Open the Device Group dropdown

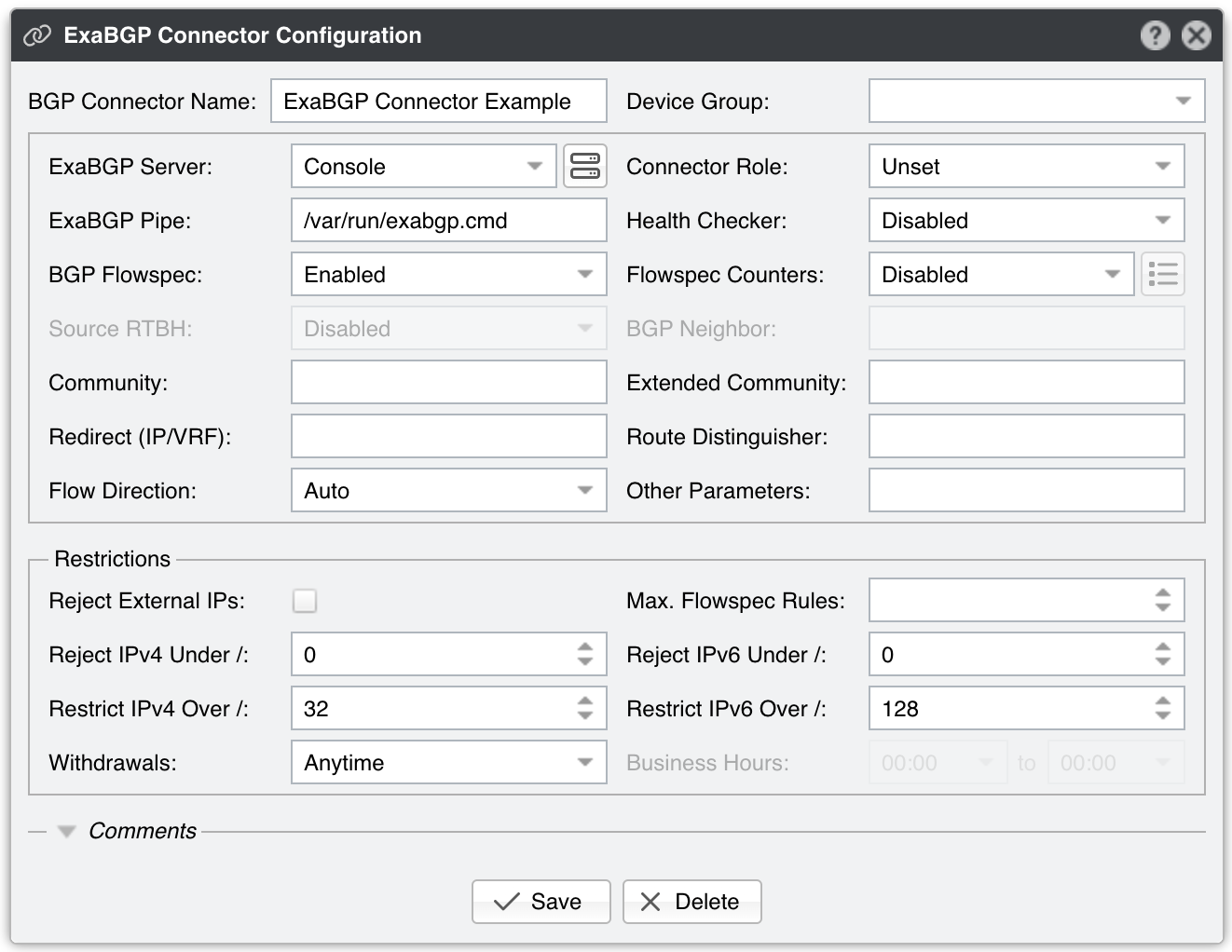point(1037,101)
